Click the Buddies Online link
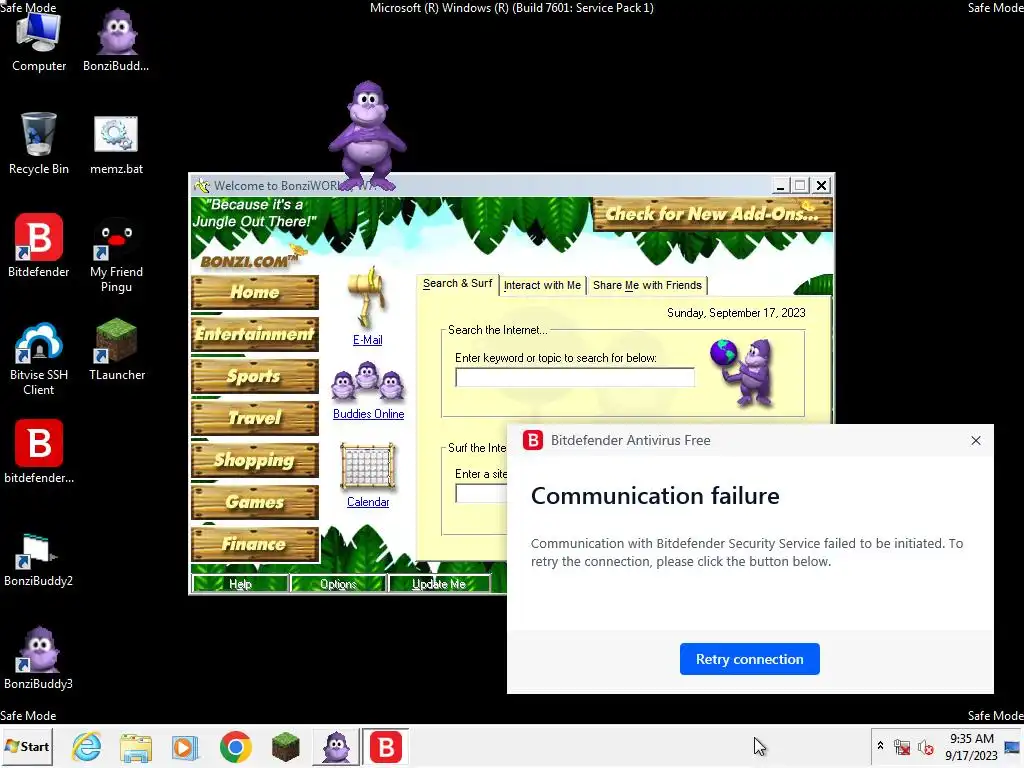 tap(368, 414)
